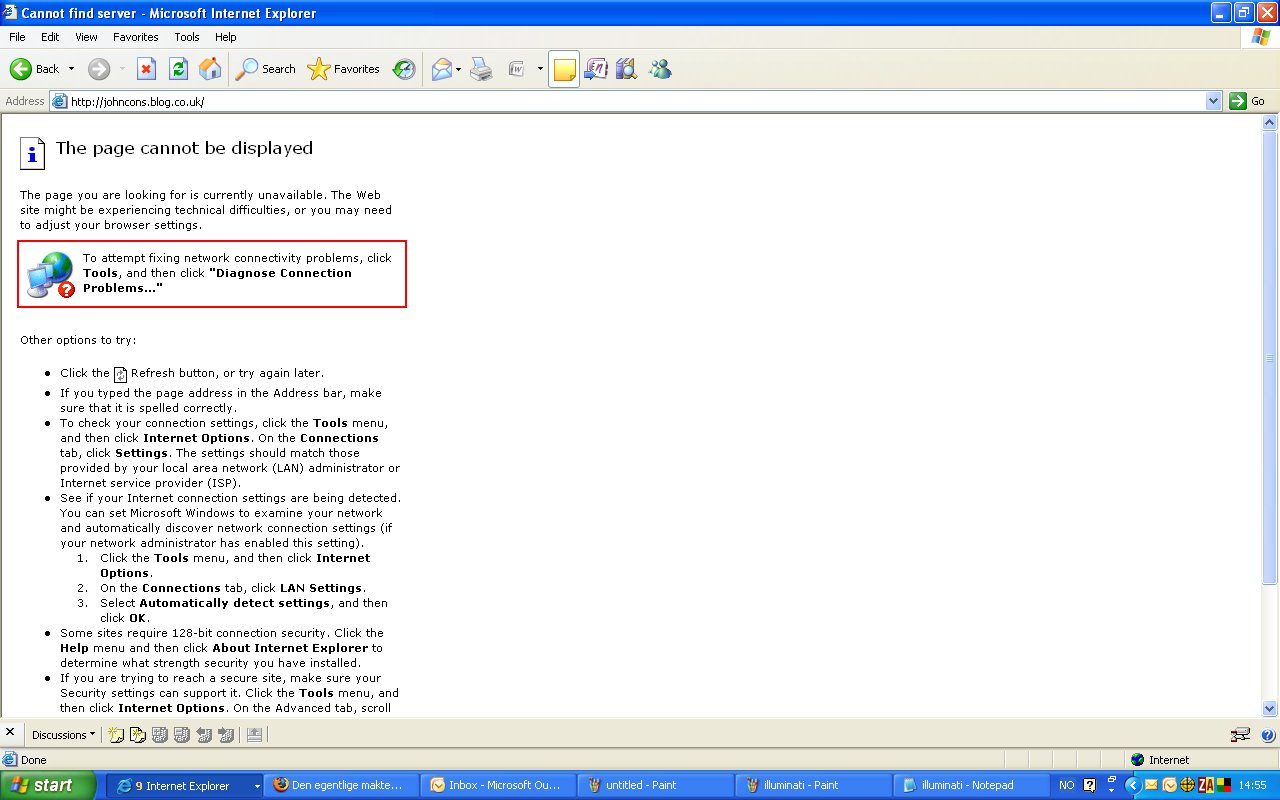Open the Tools menu
Viewport: 1280px width, 800px height.
[187, 37]
